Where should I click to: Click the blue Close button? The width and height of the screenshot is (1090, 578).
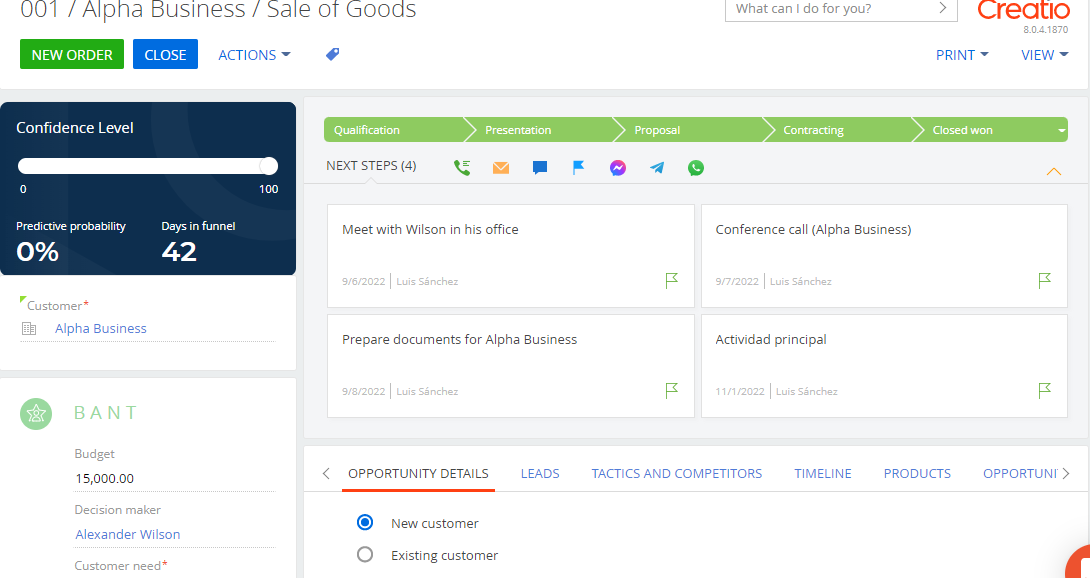pos(165,54)
